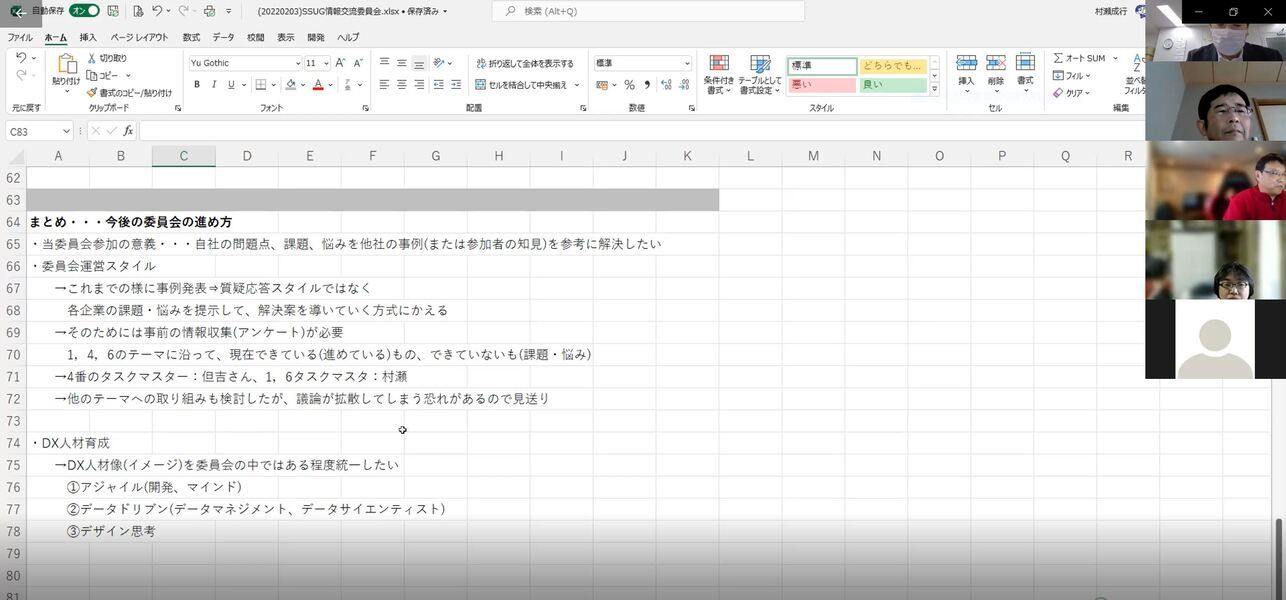The width and height of the screenshot is (1286, 600).
Task: Open the number format 標準 dropdown
Action: 686,63
